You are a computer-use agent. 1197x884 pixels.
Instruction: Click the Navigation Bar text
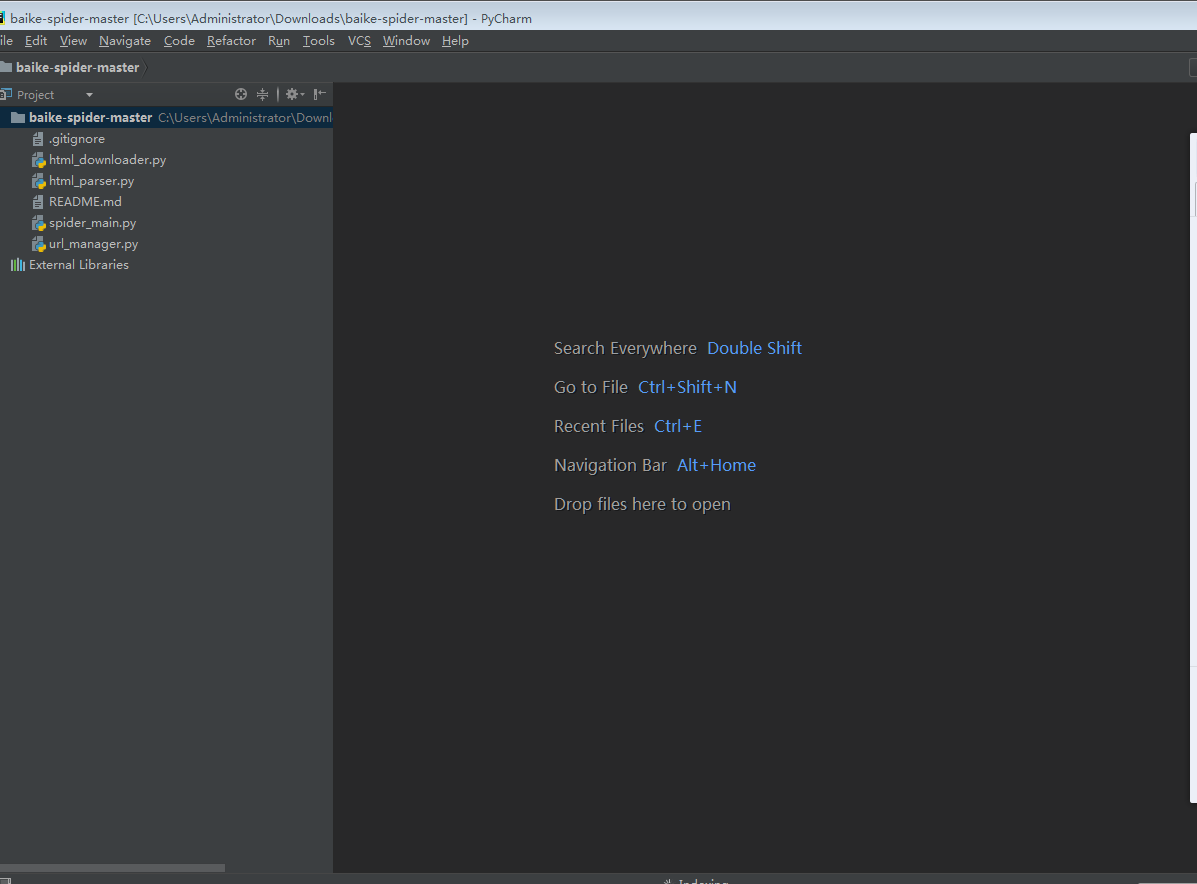pyautogui.click(x=611, y=466)
